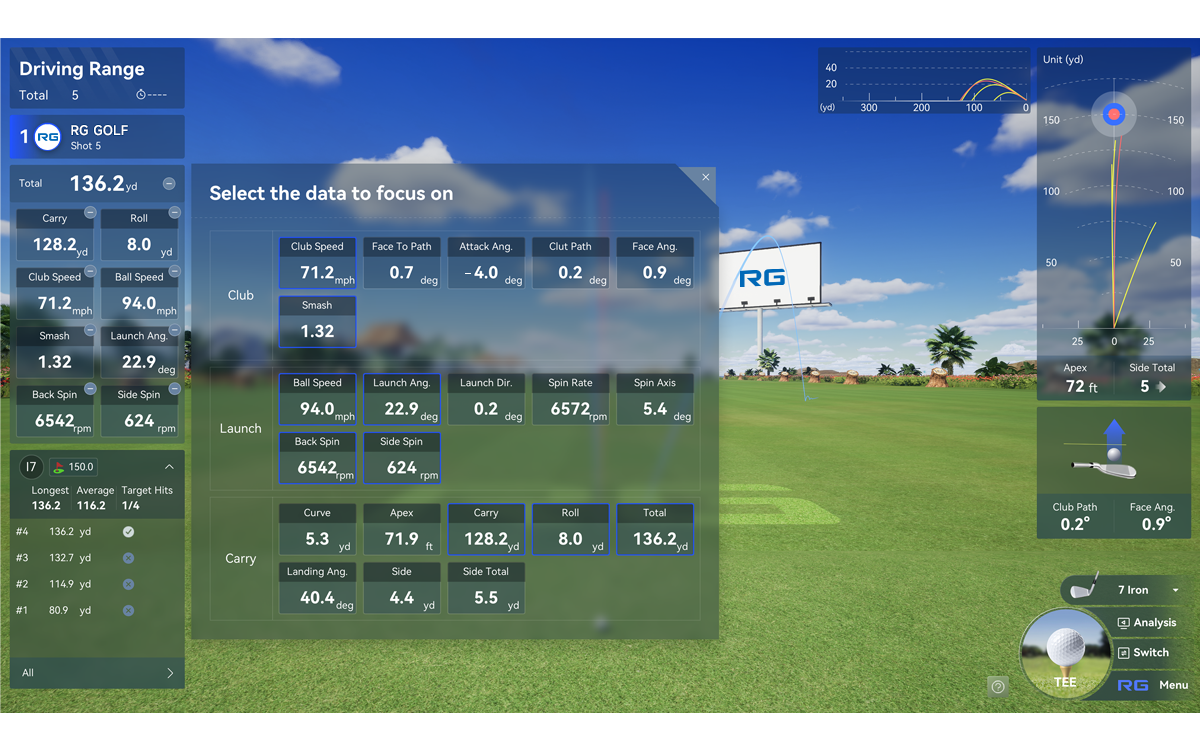Remove the Roll tile using its minus icon
Screen dimensions: 1200x750
point(174,213)
